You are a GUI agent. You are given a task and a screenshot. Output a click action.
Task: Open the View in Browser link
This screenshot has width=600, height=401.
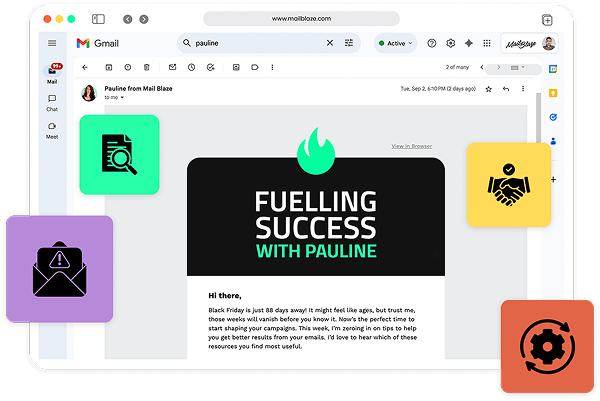[411, 146]
